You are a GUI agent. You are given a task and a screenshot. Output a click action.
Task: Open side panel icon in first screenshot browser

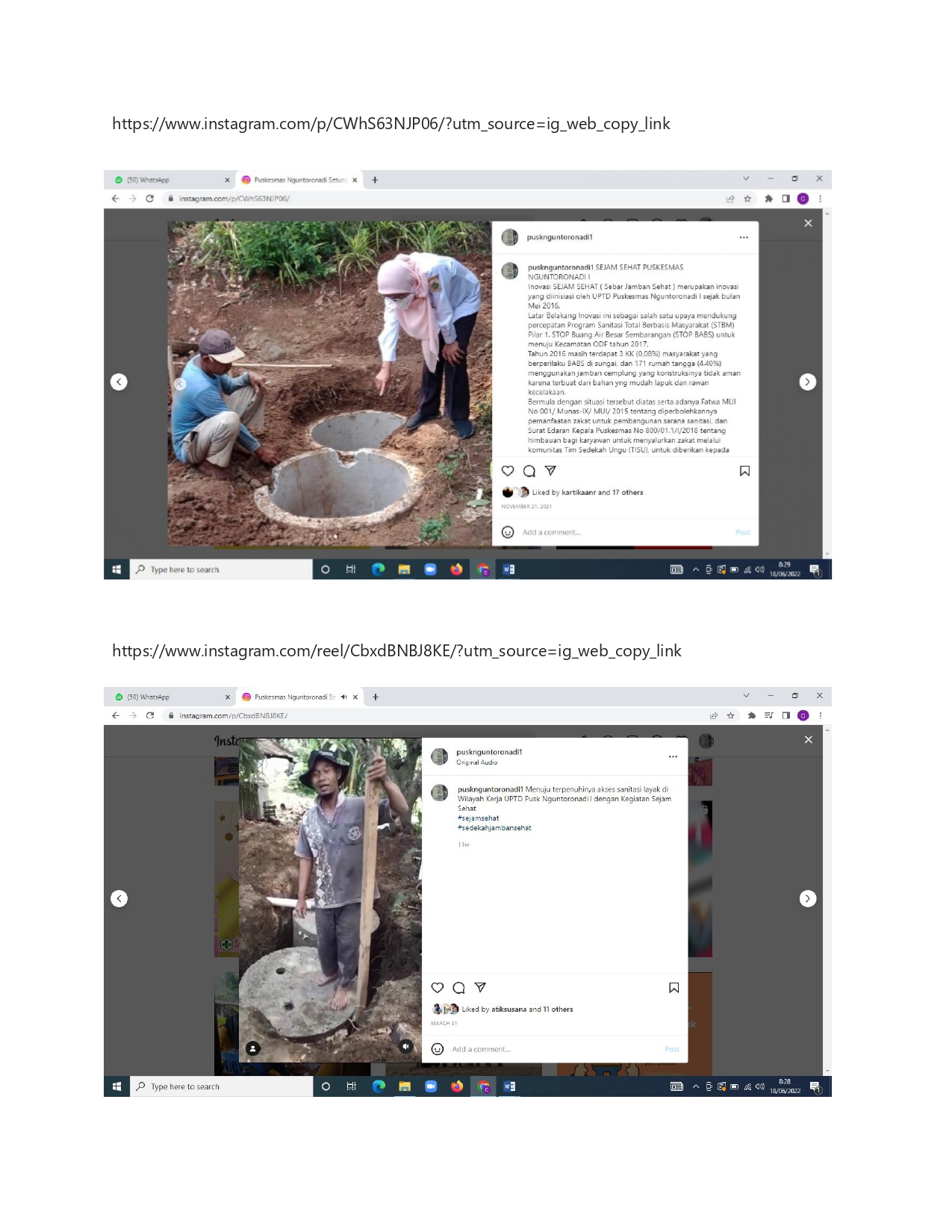(785, 199)
